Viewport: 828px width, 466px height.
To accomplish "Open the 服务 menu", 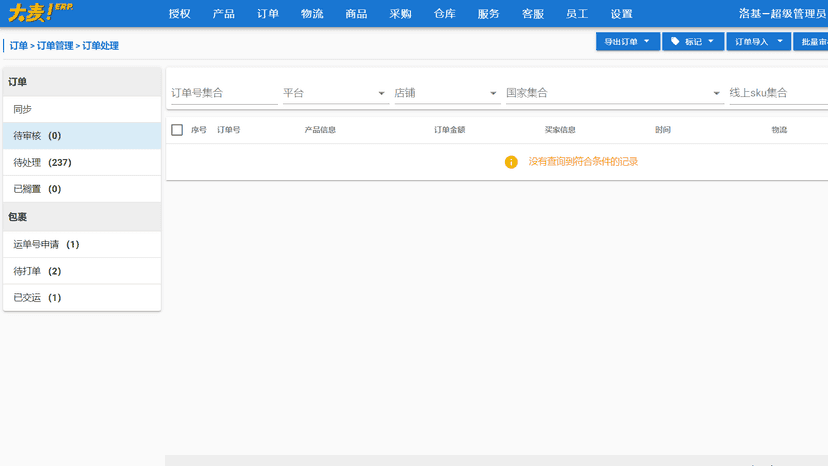I will pos(488,14).
